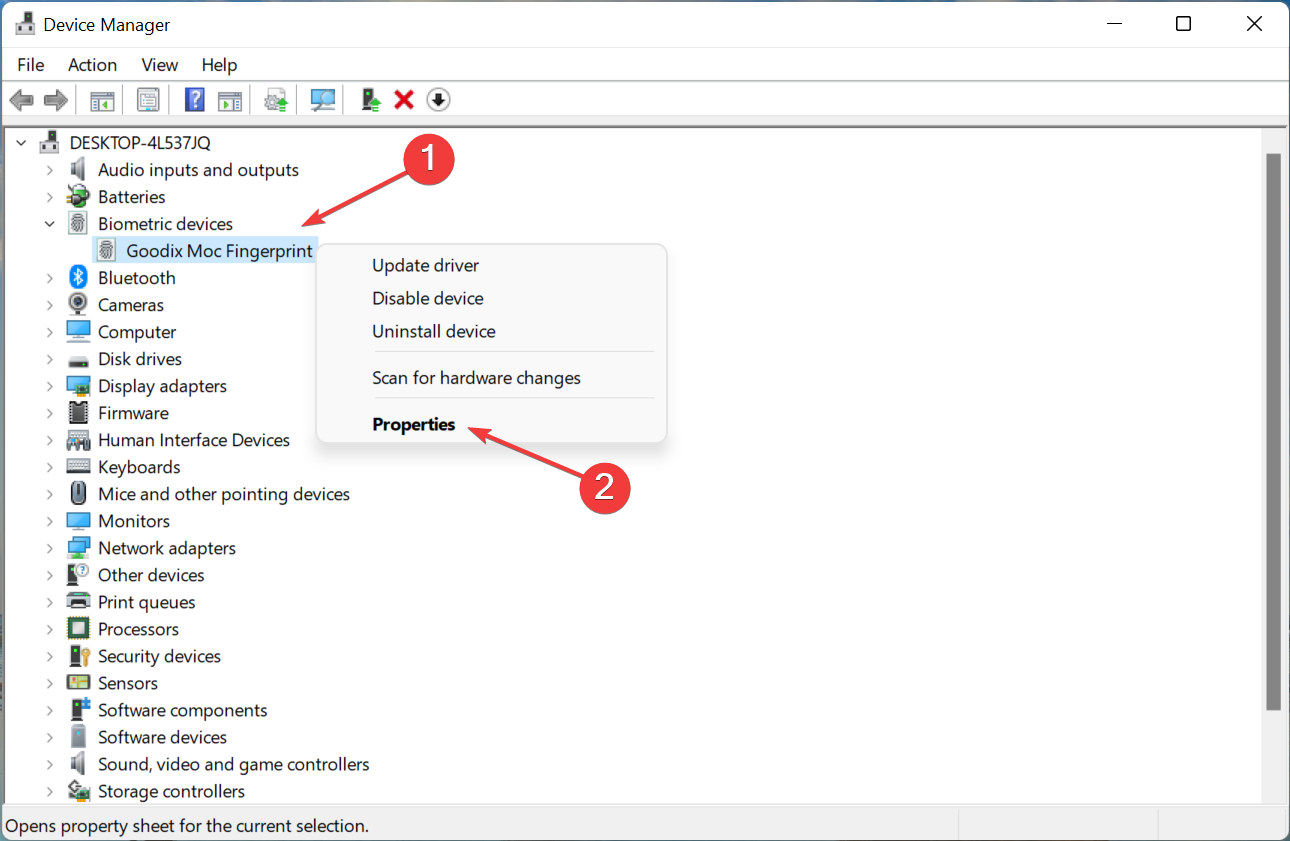1290x841 pixels.
Task: Click the Goodix Moc Fingerprint device icon
Action: point(106,251)
